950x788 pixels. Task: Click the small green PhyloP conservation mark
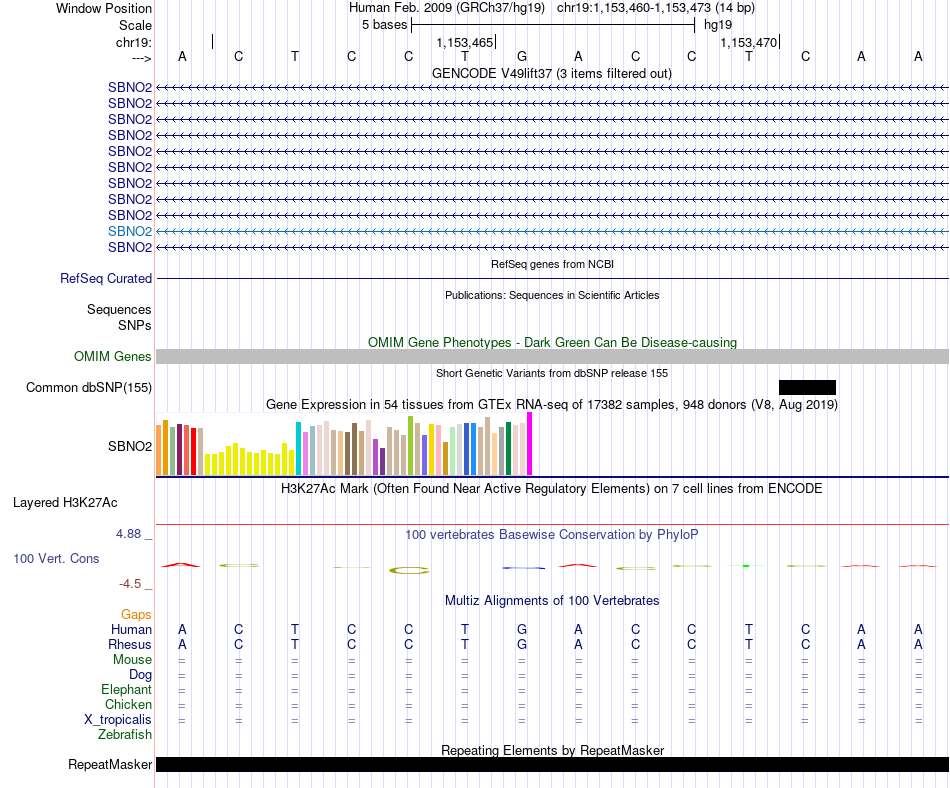point(746,566)
